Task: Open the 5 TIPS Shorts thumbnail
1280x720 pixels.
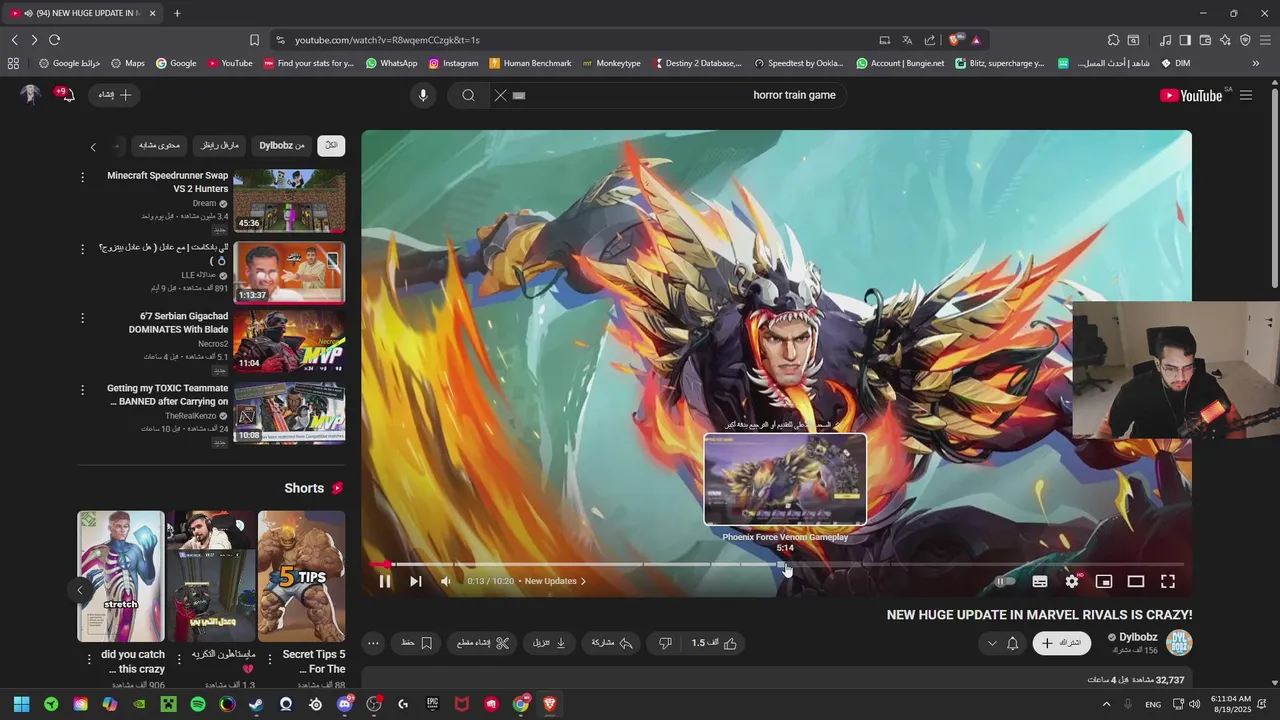Action: 301,576
